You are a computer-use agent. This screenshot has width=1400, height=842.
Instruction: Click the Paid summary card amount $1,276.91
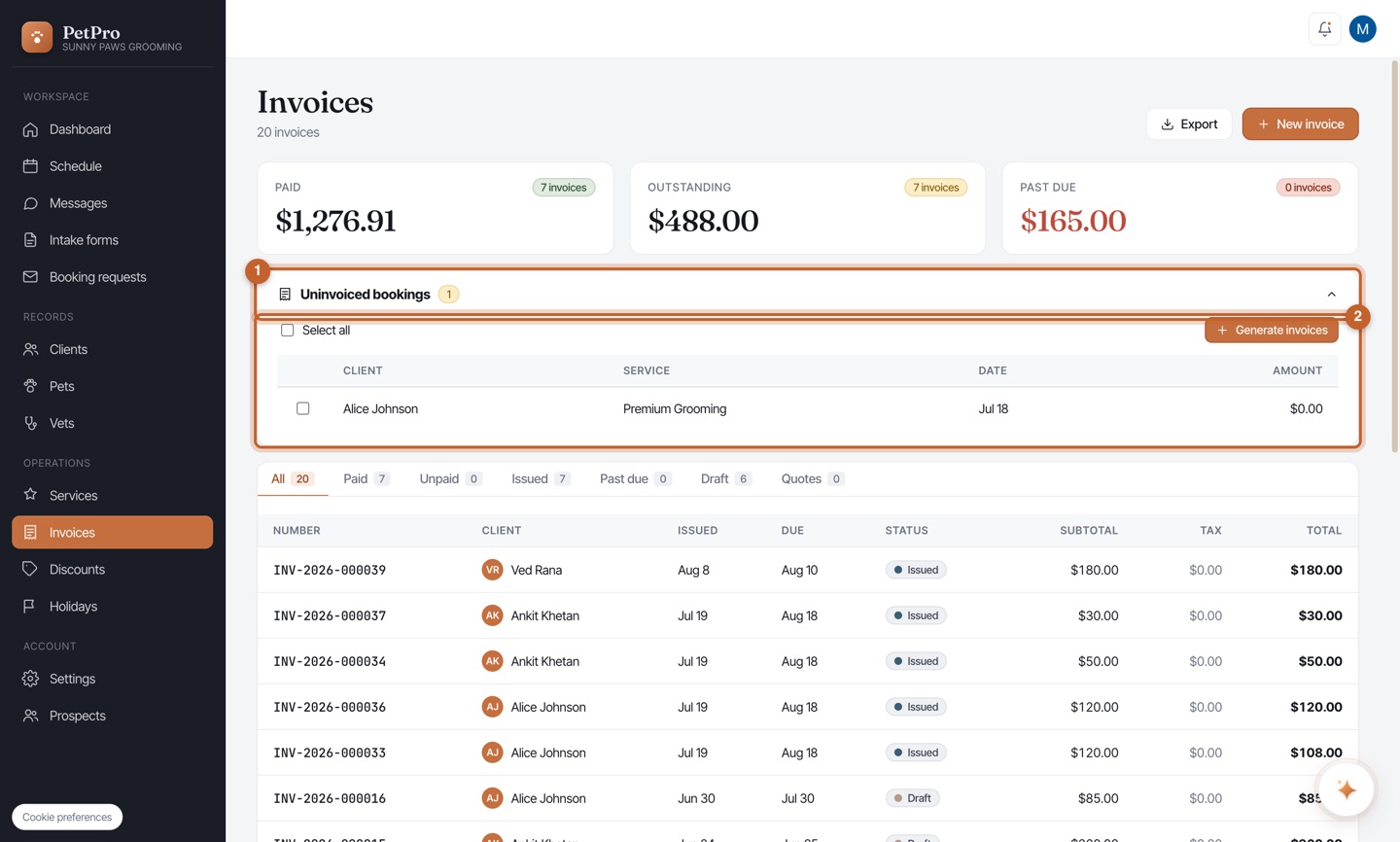(335, 221)
